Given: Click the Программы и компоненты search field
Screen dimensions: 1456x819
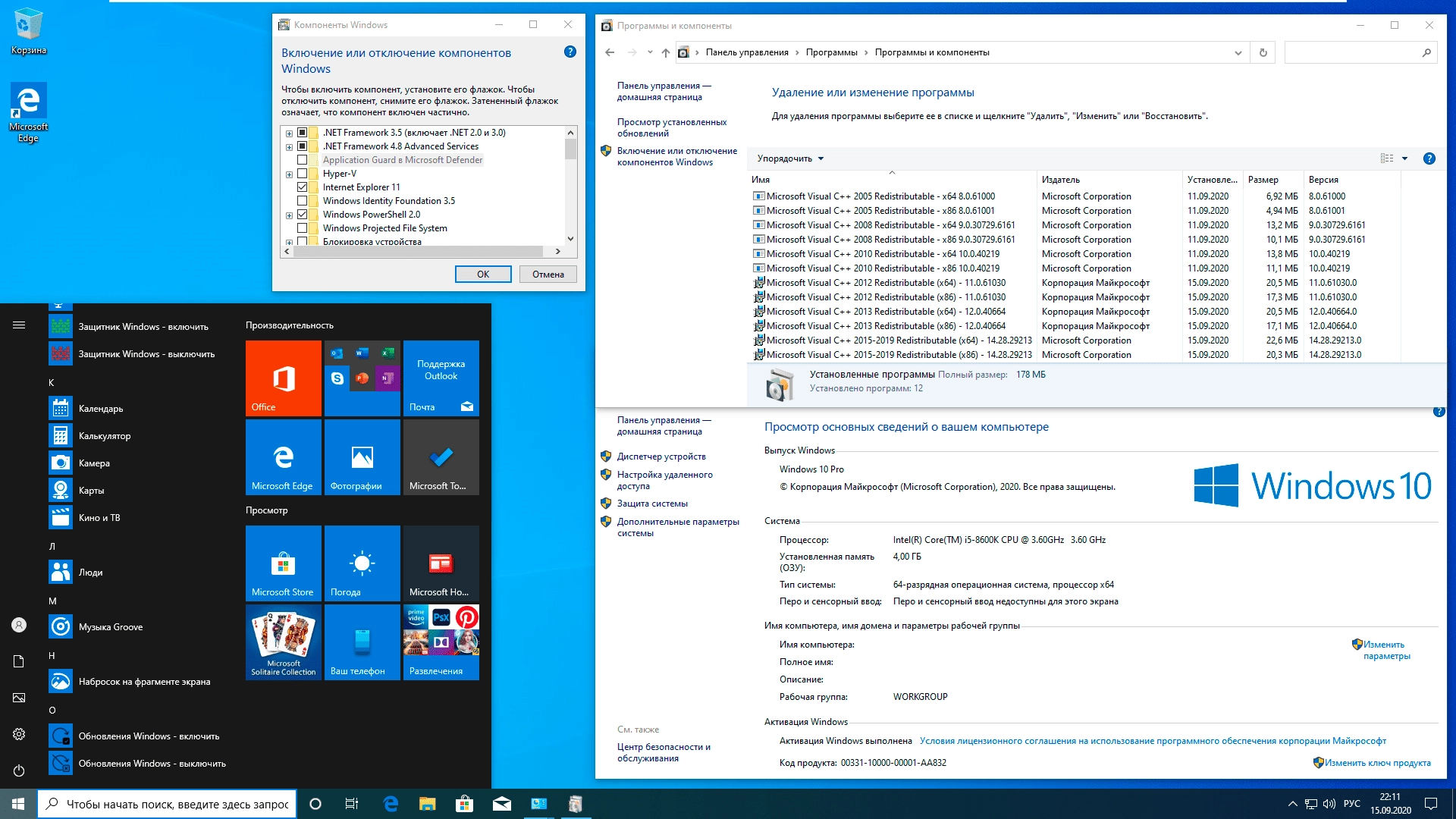Looking at the screenshot, I should (x=1361, y=52).
